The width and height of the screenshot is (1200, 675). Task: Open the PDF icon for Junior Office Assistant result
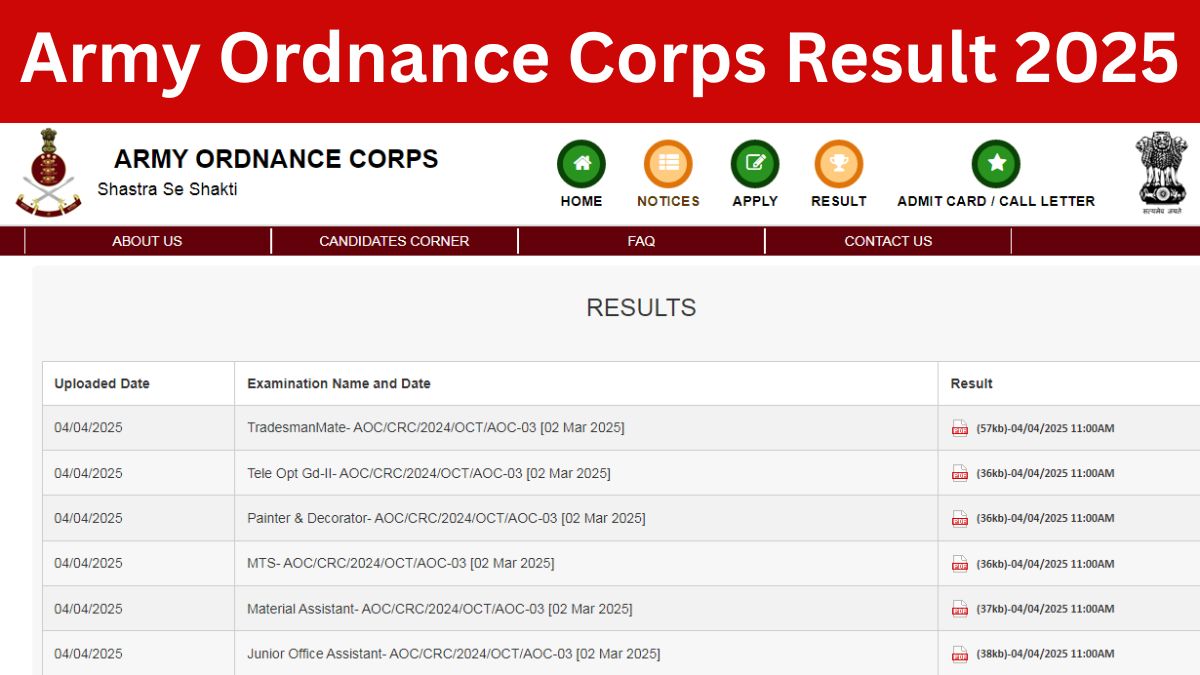[960, 653]
